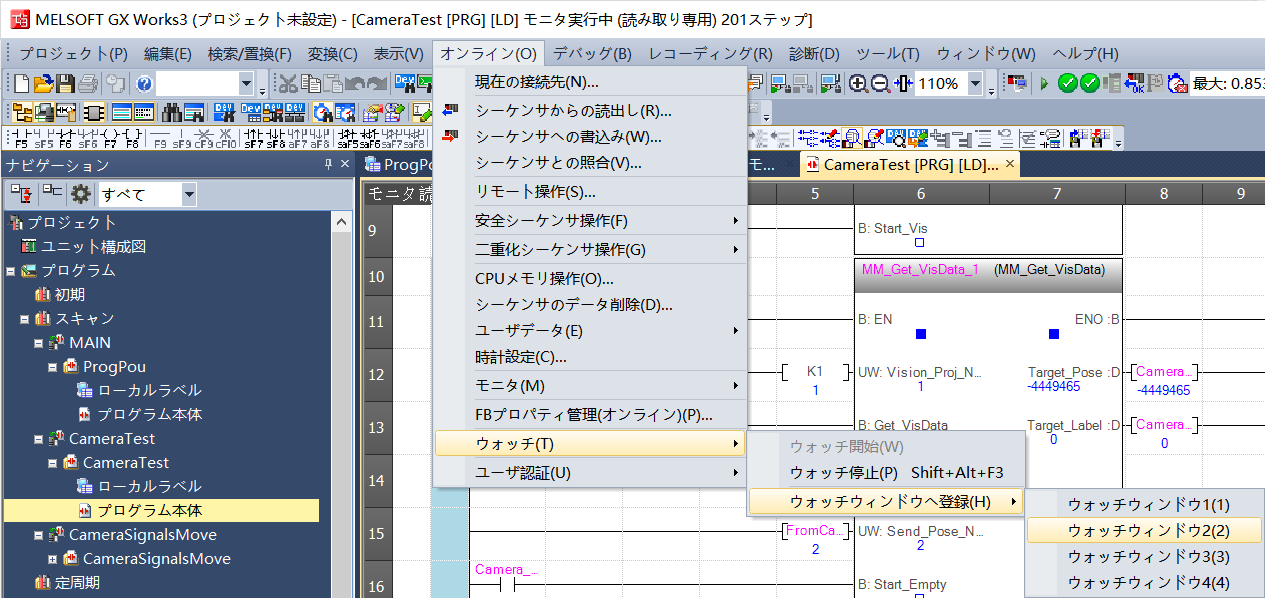The width and height of the screenshot is (1265, 598).
Task: Click ウォッチ停止(P) menu entry
Action: [844, 473]
